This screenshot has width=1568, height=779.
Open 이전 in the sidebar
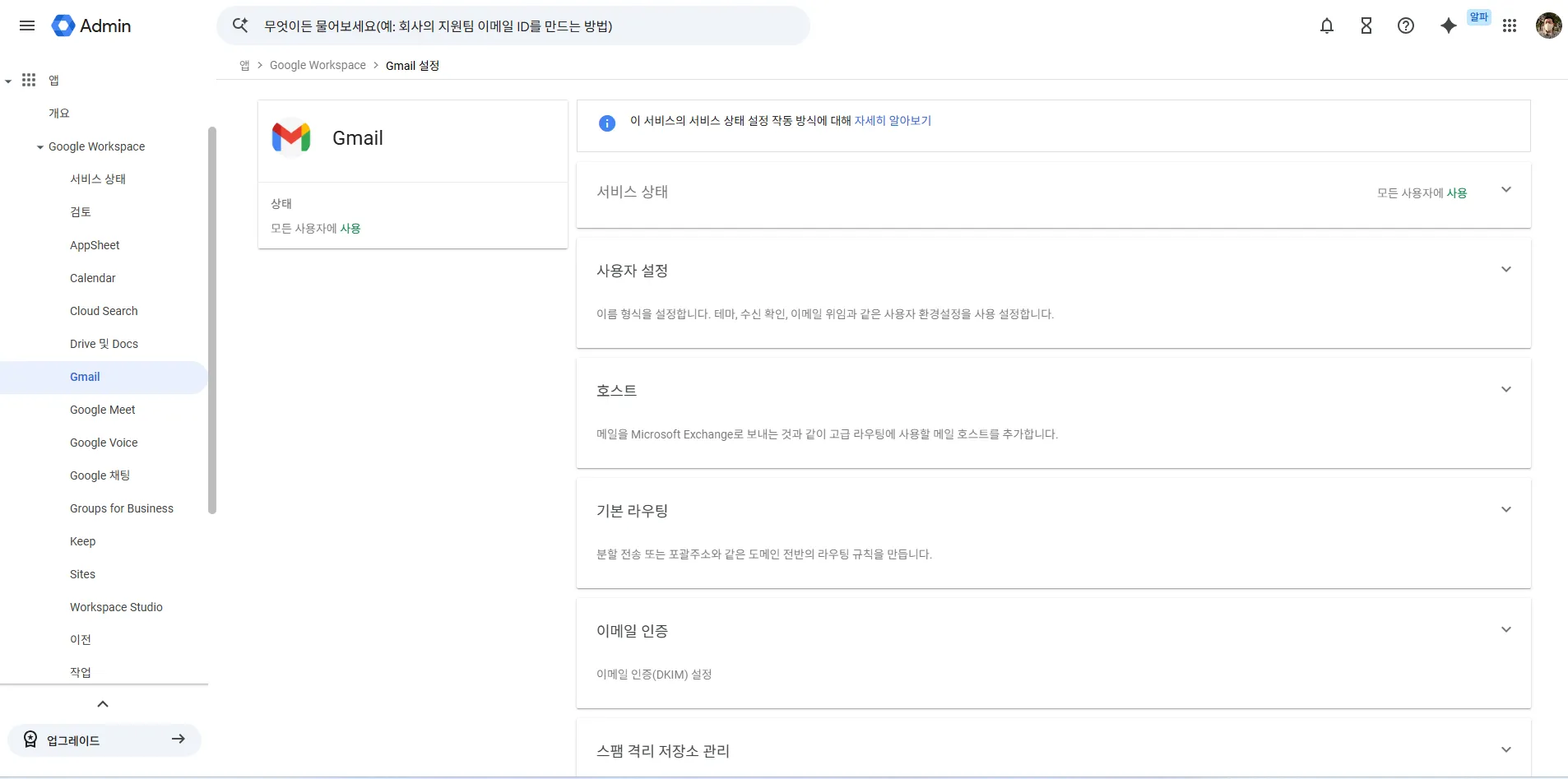[81, 640]
